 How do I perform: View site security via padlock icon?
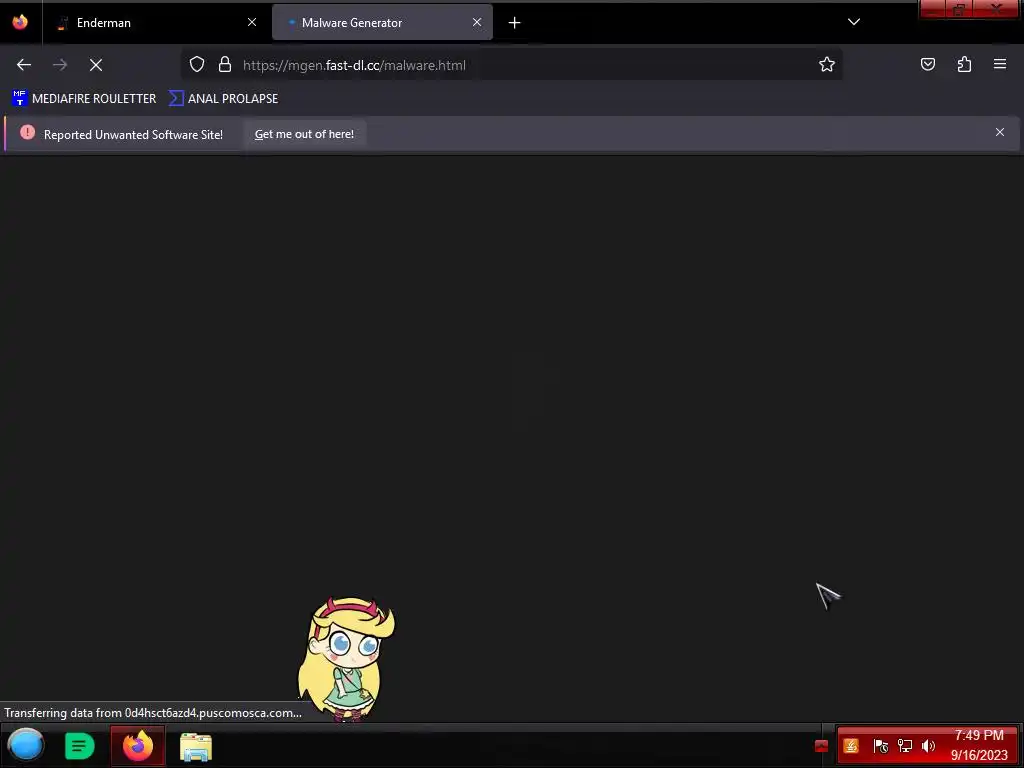(x=225, y=65)
